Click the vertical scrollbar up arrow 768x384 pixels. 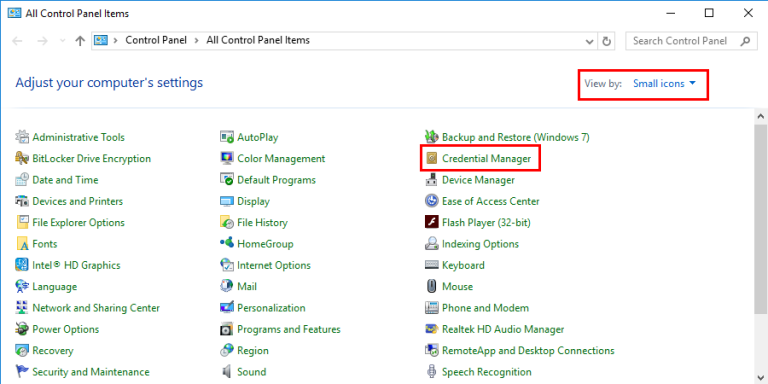[761, 117]
